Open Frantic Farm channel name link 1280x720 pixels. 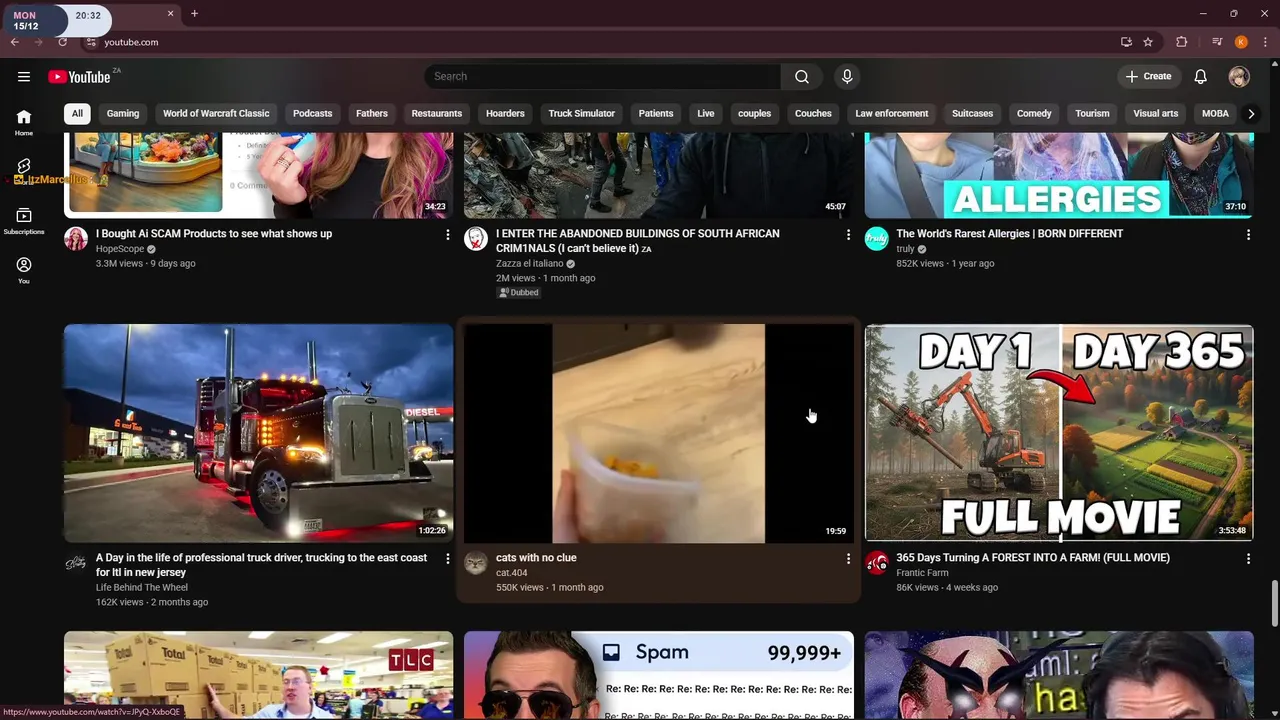coord(922,573)
